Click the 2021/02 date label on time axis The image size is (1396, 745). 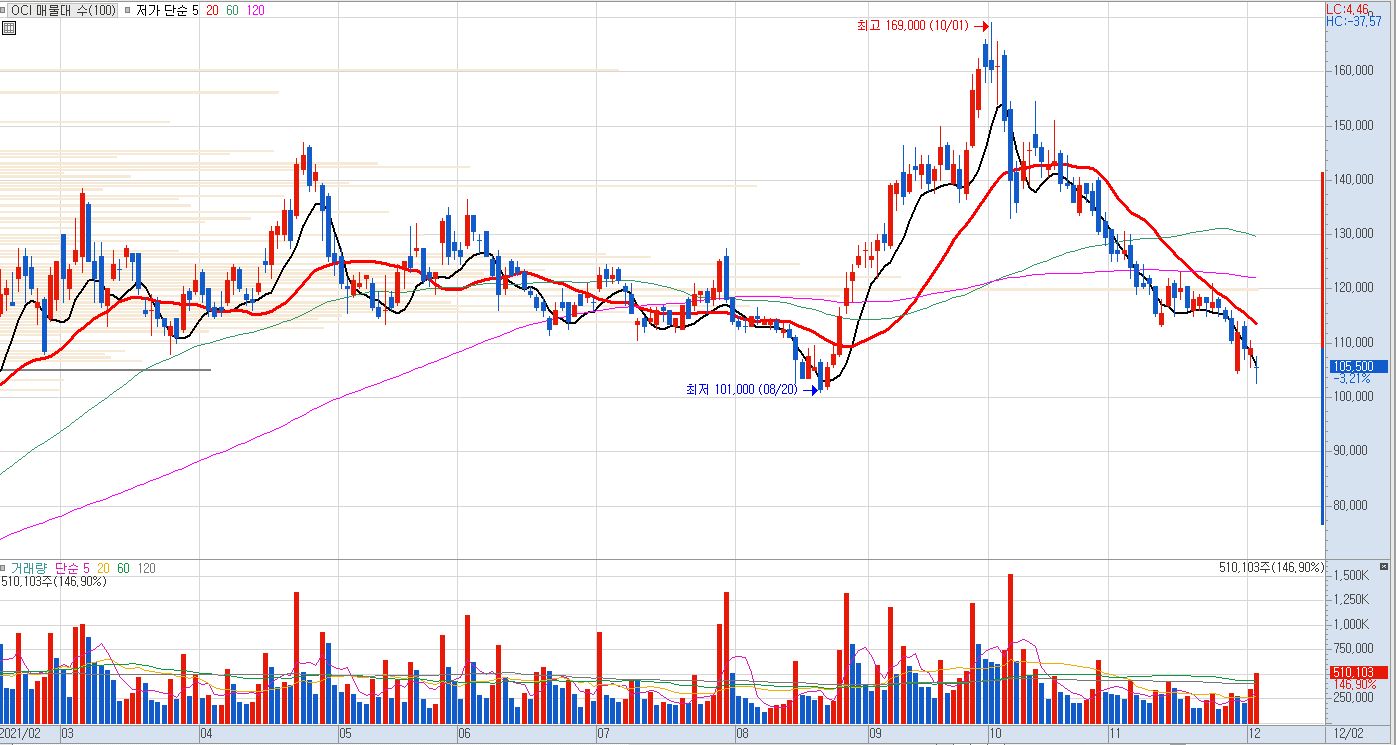[21, 734]
